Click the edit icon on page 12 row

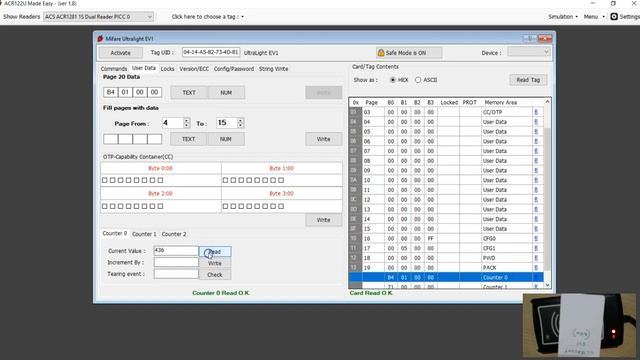(536, 200)
